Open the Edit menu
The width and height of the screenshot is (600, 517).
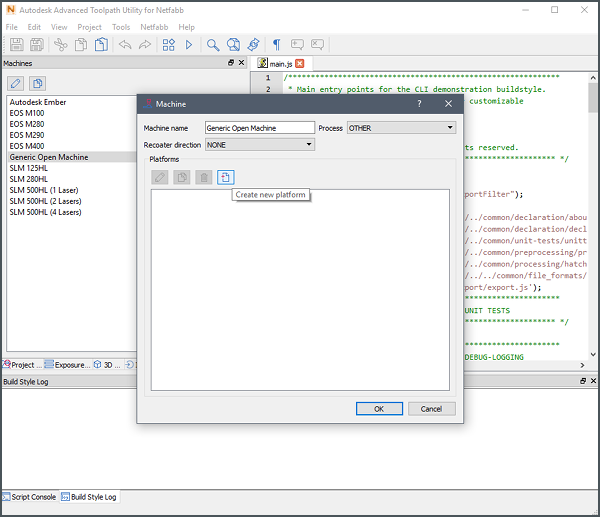[34, 27]
